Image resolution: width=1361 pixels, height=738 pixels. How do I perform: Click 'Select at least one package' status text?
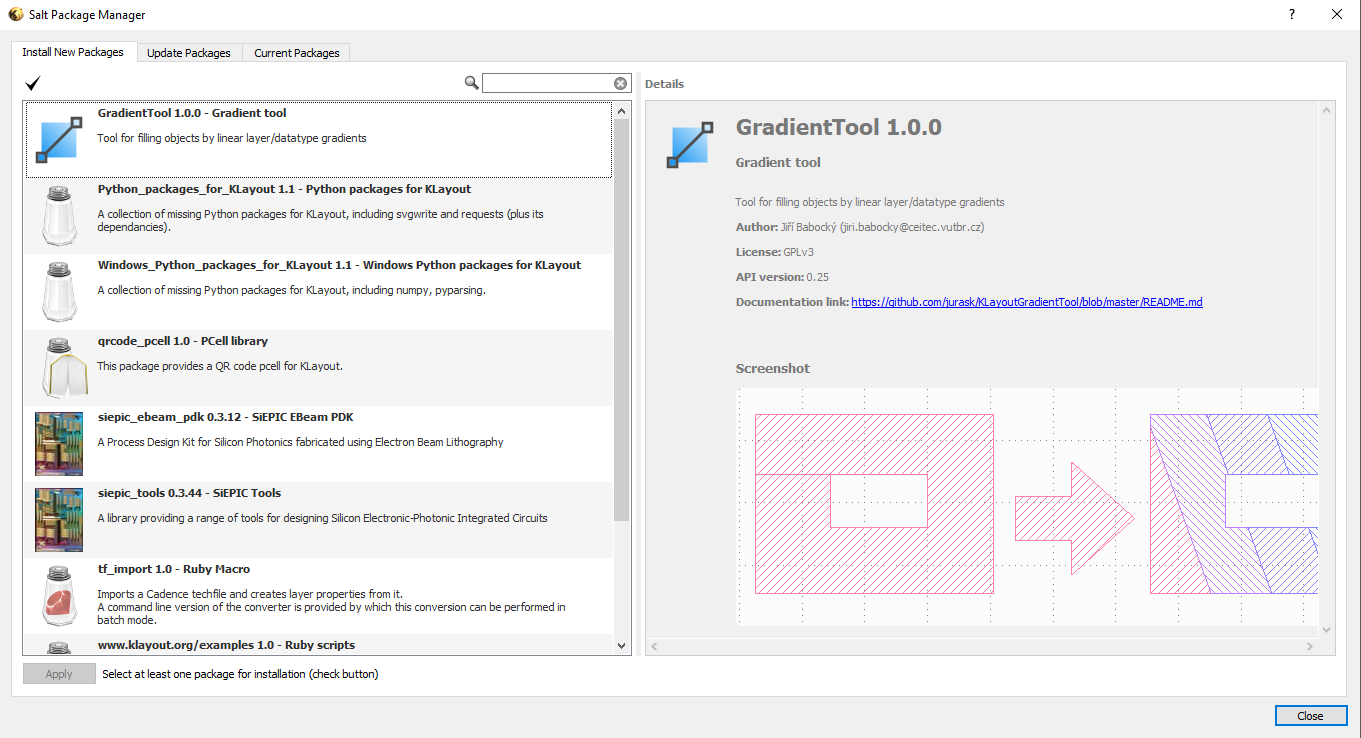click(240, 674)
